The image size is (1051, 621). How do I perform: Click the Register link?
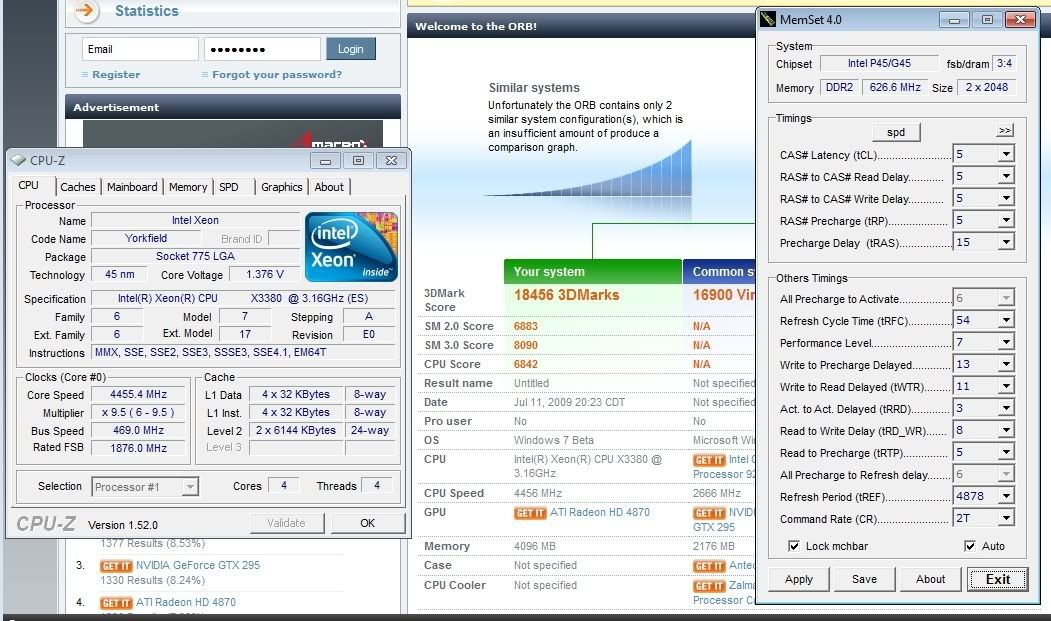[116, 74]
